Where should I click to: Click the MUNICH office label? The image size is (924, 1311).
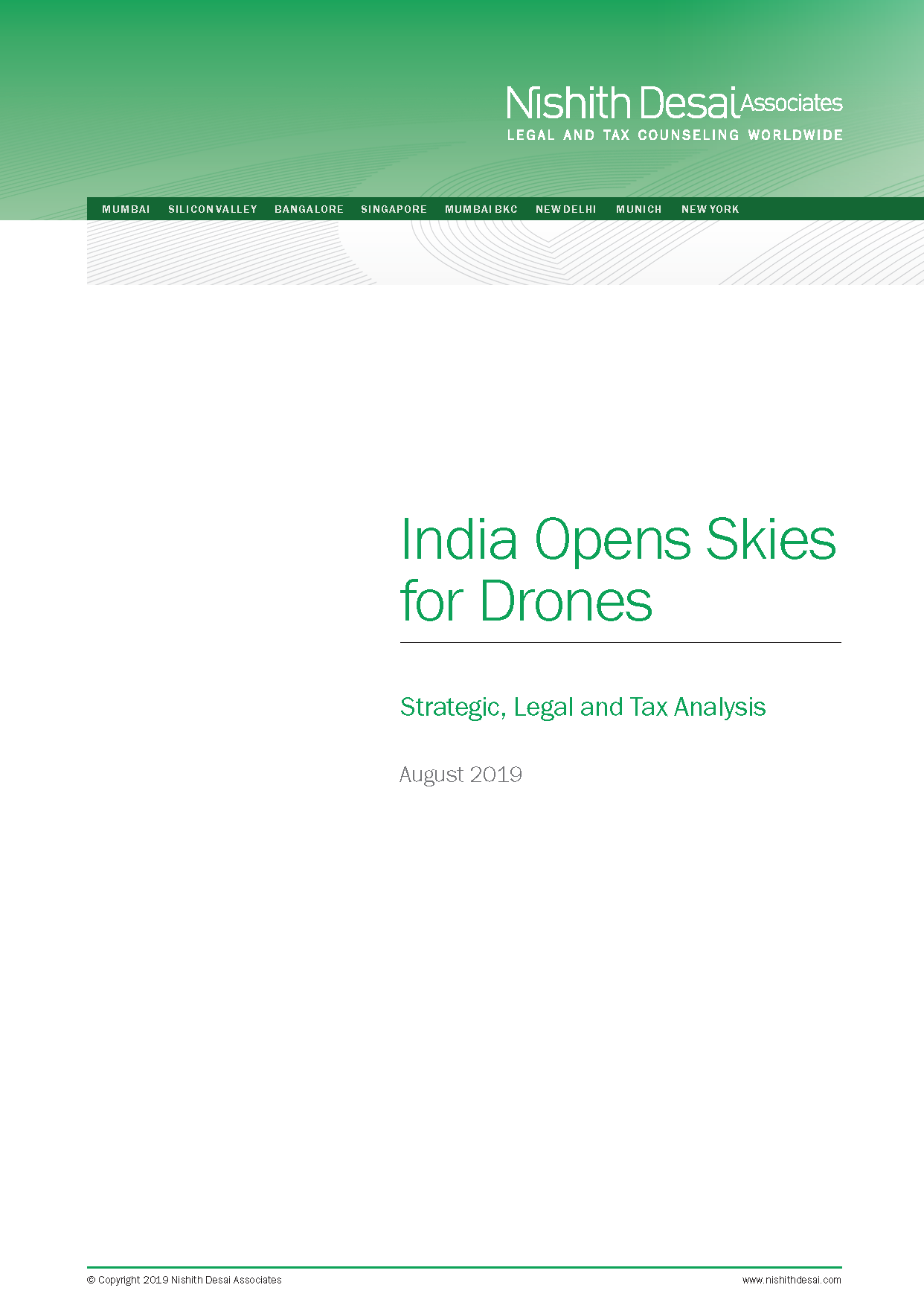pyautogui.click(x=639, y=209)
